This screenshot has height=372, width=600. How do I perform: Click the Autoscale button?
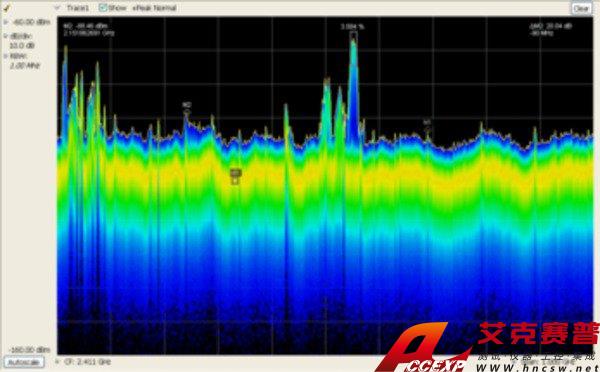24,362
